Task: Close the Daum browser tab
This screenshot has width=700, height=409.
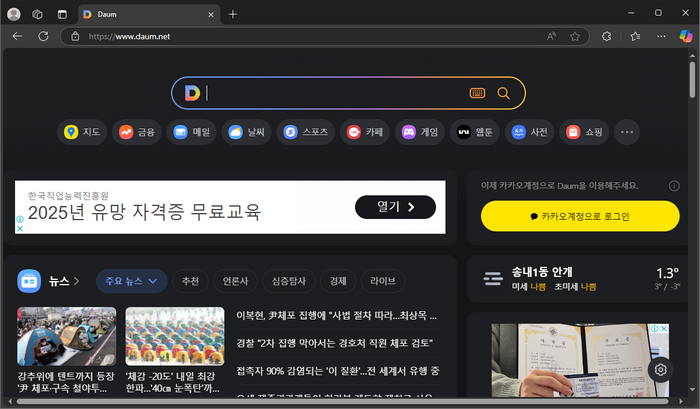Action: 211,15
